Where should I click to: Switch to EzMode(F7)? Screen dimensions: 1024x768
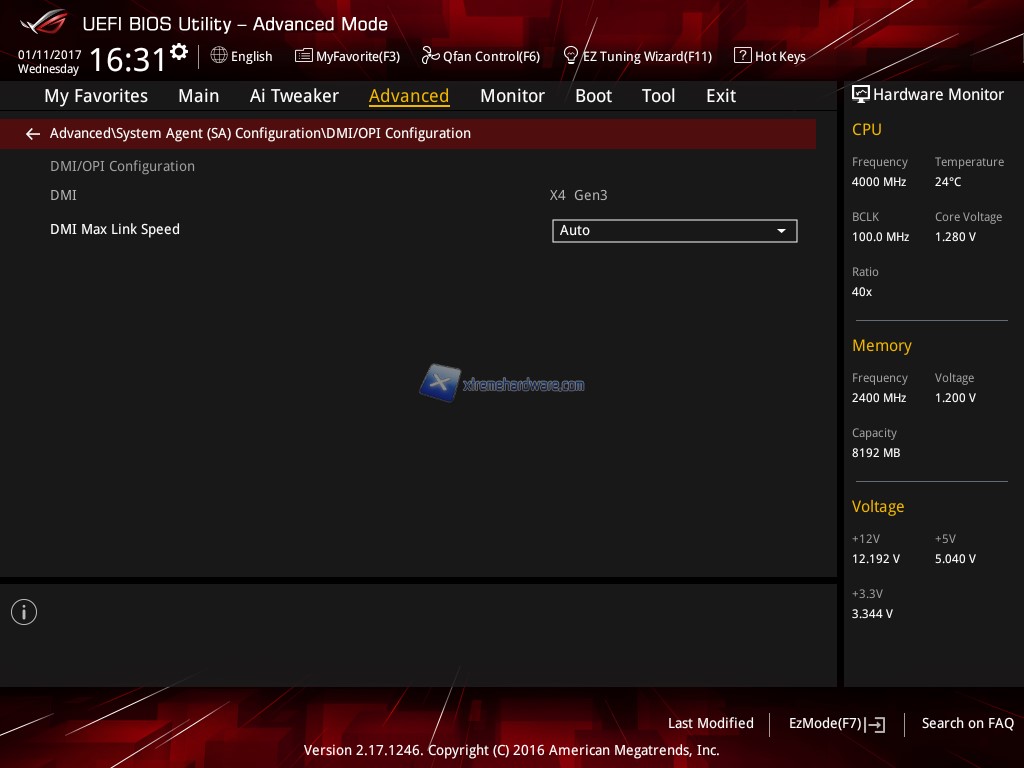836,723
